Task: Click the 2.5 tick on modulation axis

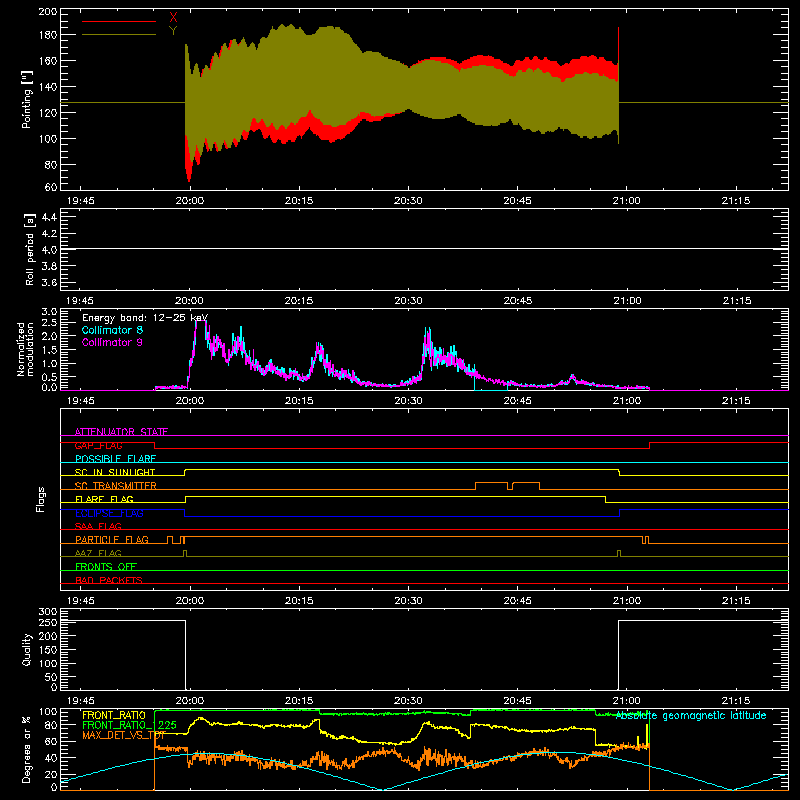Action: click(49, 322)
